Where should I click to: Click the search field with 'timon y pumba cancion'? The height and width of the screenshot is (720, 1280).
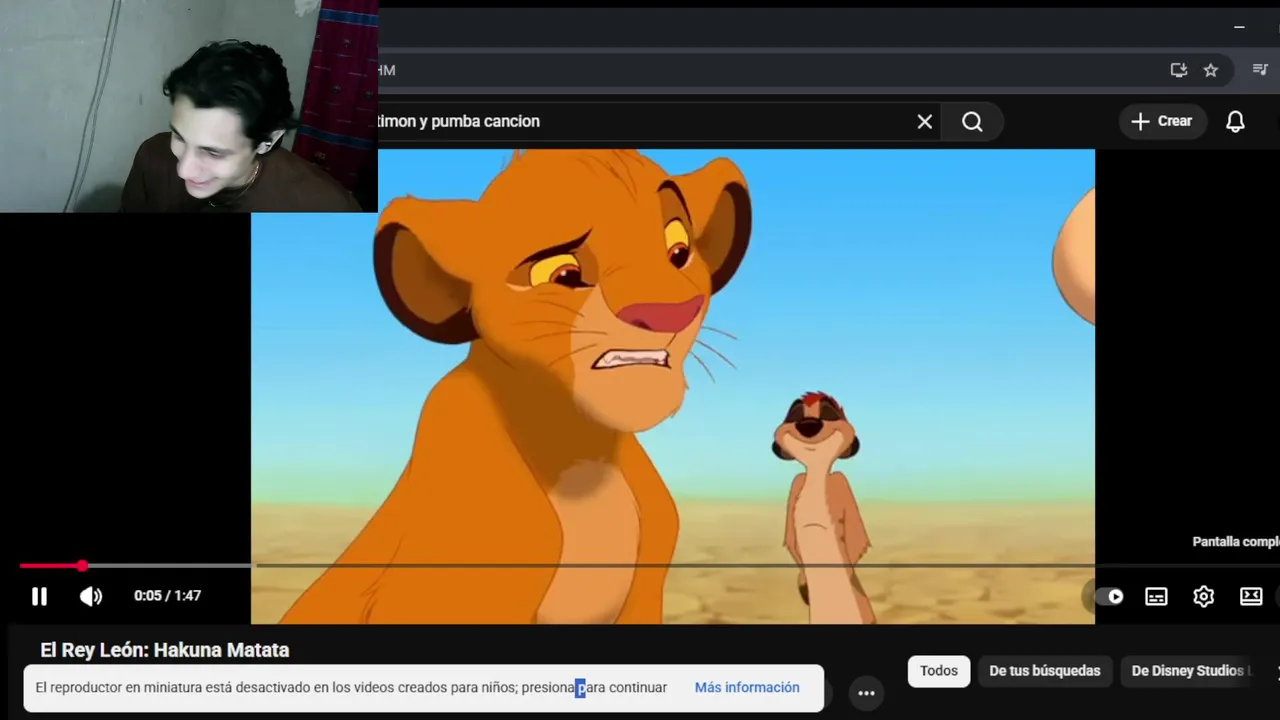click(x=640, y=121)
